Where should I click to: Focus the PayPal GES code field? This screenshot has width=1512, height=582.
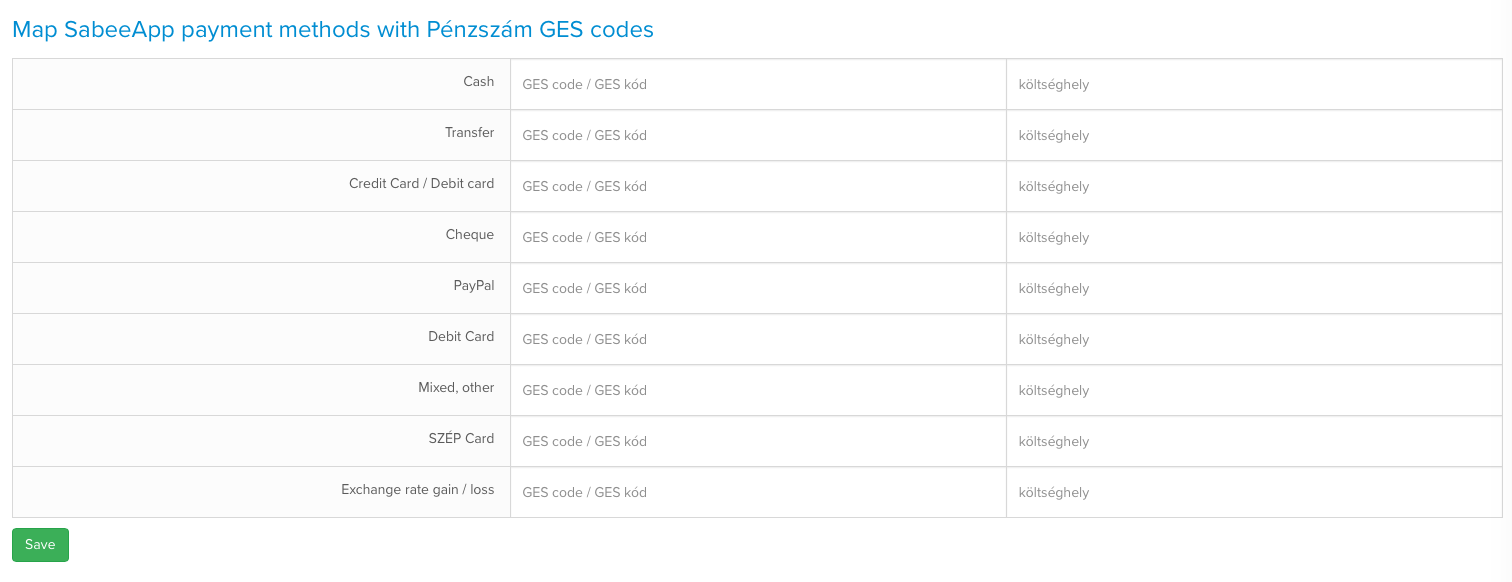click(758, 289)
